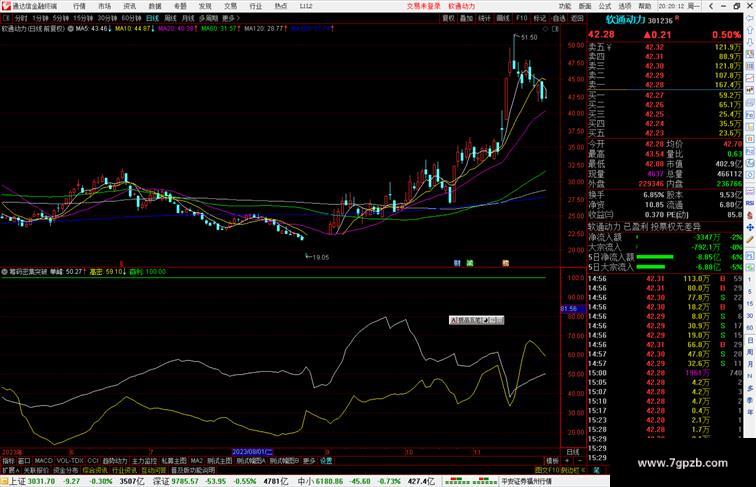Select 主力监控 indicator tab
Viewport: 756px width, 487px height.
click(144, 461)
